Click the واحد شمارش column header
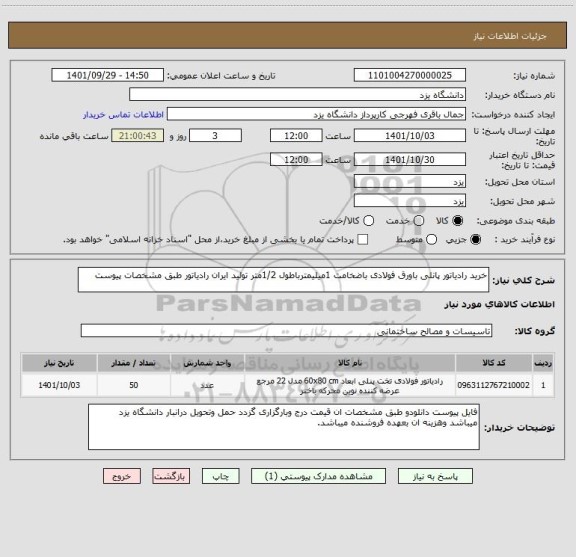The height and width of the screenshot is (557, 576). pos(207,363)
